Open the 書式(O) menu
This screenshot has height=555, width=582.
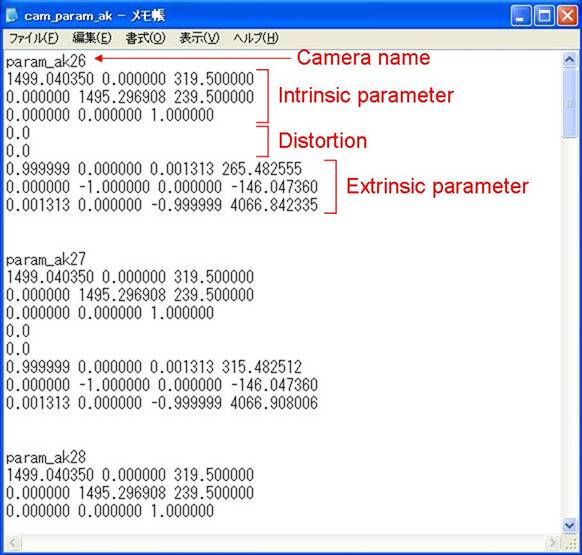(x=145, y=38)
